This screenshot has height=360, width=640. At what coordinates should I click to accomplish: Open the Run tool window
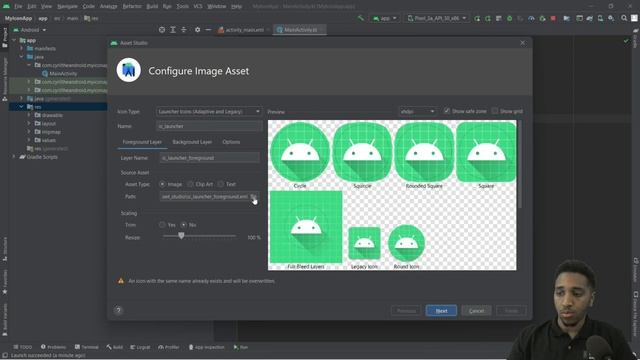(241, 347)
